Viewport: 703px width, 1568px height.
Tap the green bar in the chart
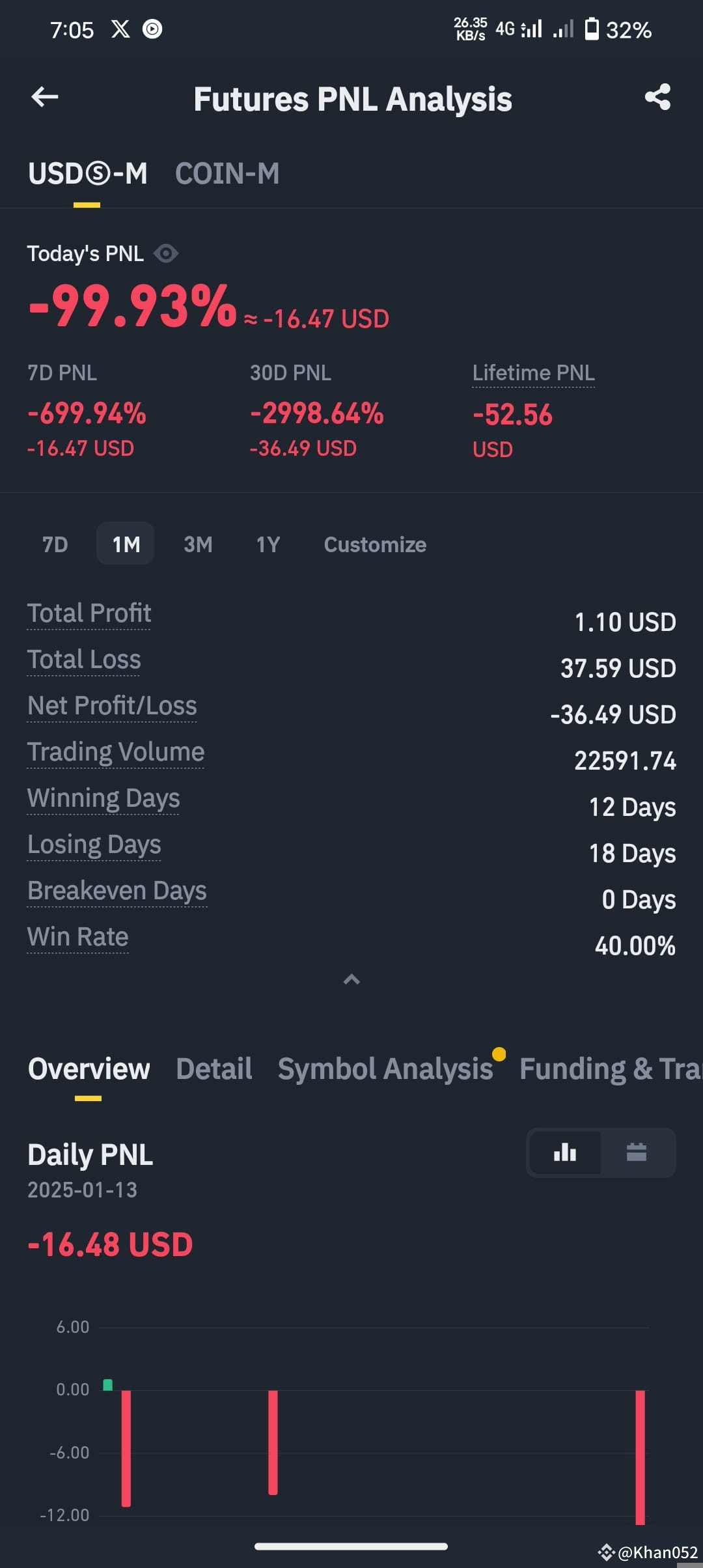click(x=108, y=1384)
